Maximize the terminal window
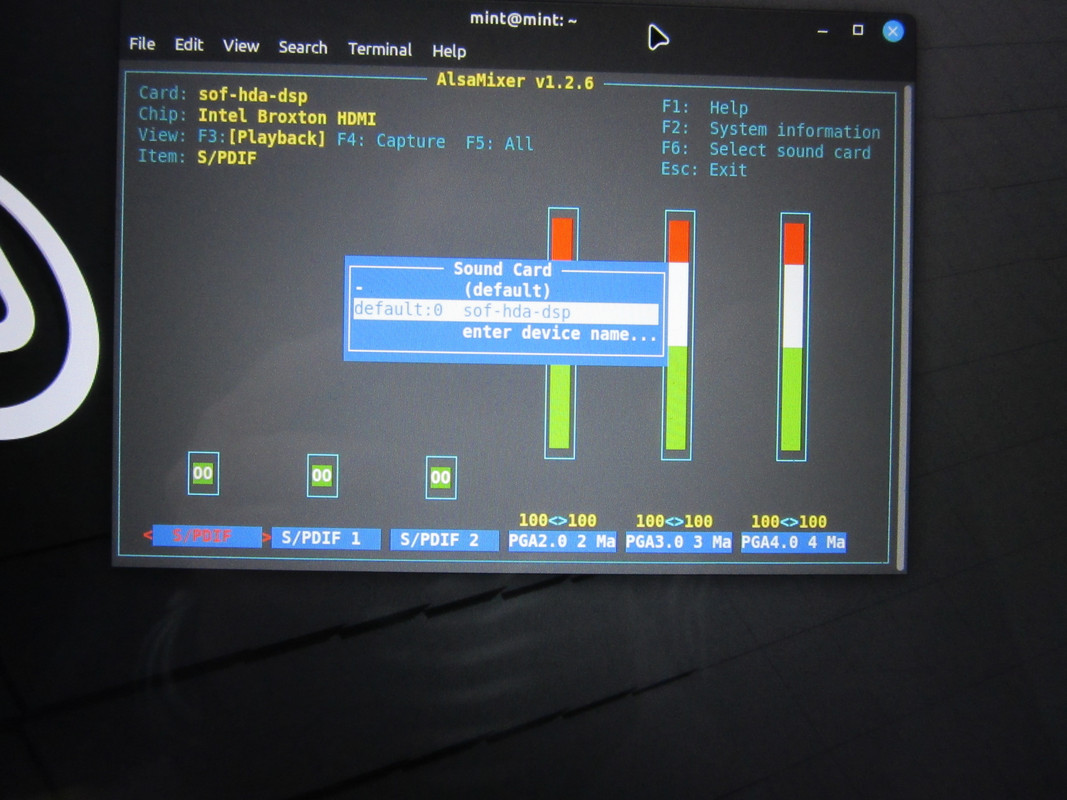Viewport: 1067px width, 800px height. tap(858, 30)
